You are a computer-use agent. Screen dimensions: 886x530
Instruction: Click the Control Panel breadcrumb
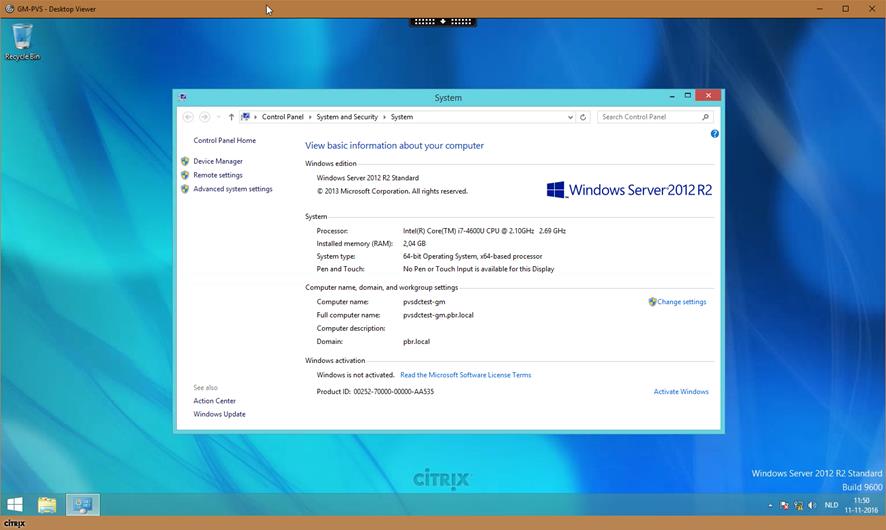coord(283,117)
